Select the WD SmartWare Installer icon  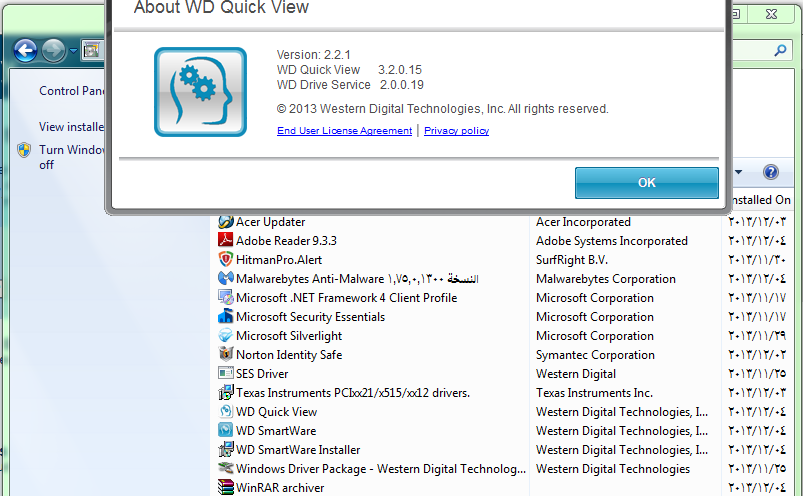coord(225,449)
